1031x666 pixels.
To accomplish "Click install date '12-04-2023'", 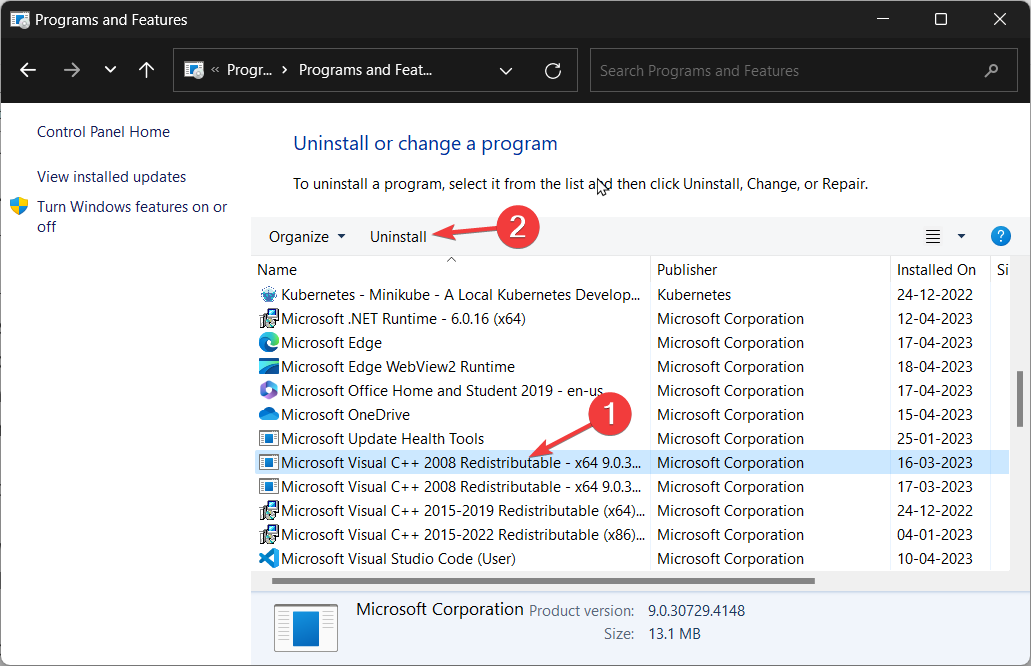I will coord(934,319).
